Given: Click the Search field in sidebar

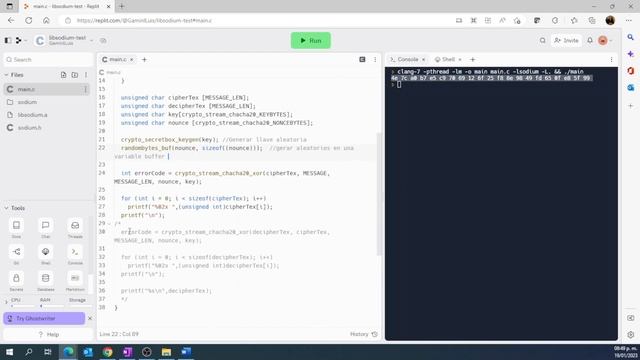Looking at the screenshot, I should [48, 60].
